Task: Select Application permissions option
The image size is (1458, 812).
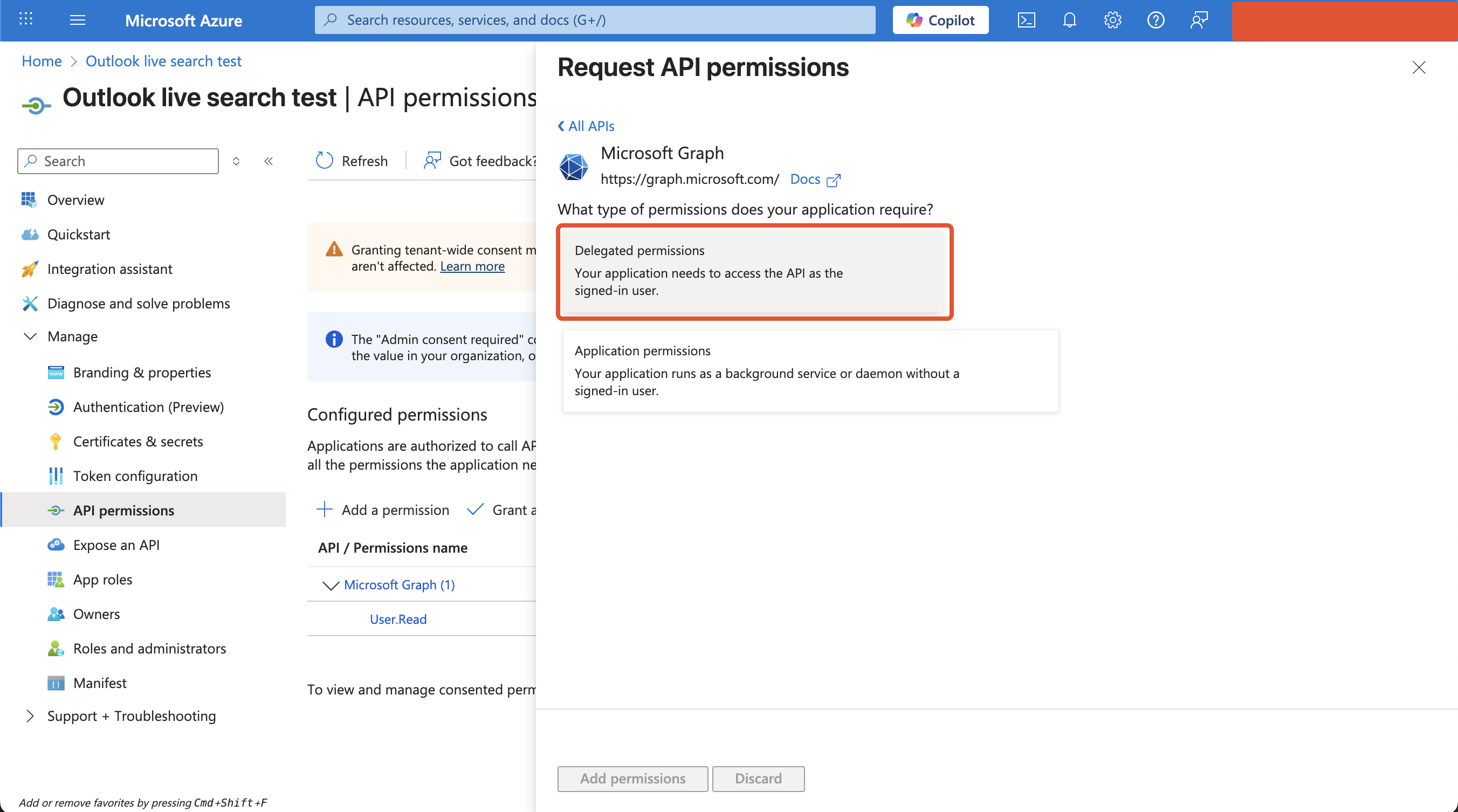Action: 810,370
